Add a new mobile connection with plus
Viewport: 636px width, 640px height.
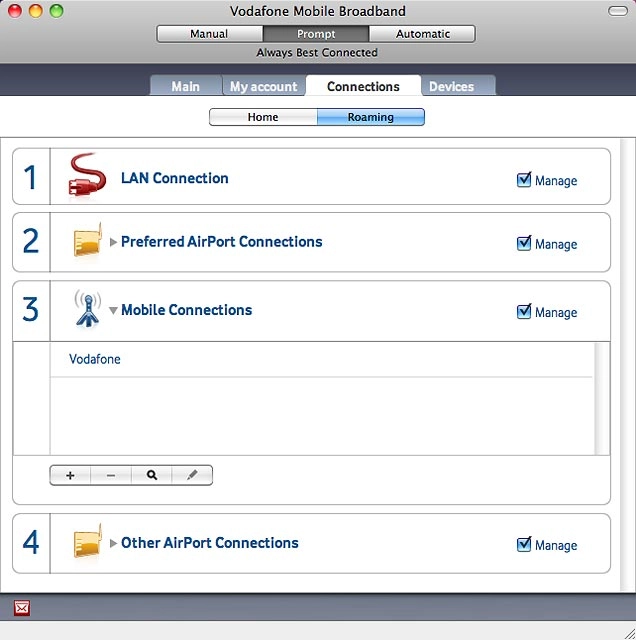pyautogui.click(x=70, y=475)
